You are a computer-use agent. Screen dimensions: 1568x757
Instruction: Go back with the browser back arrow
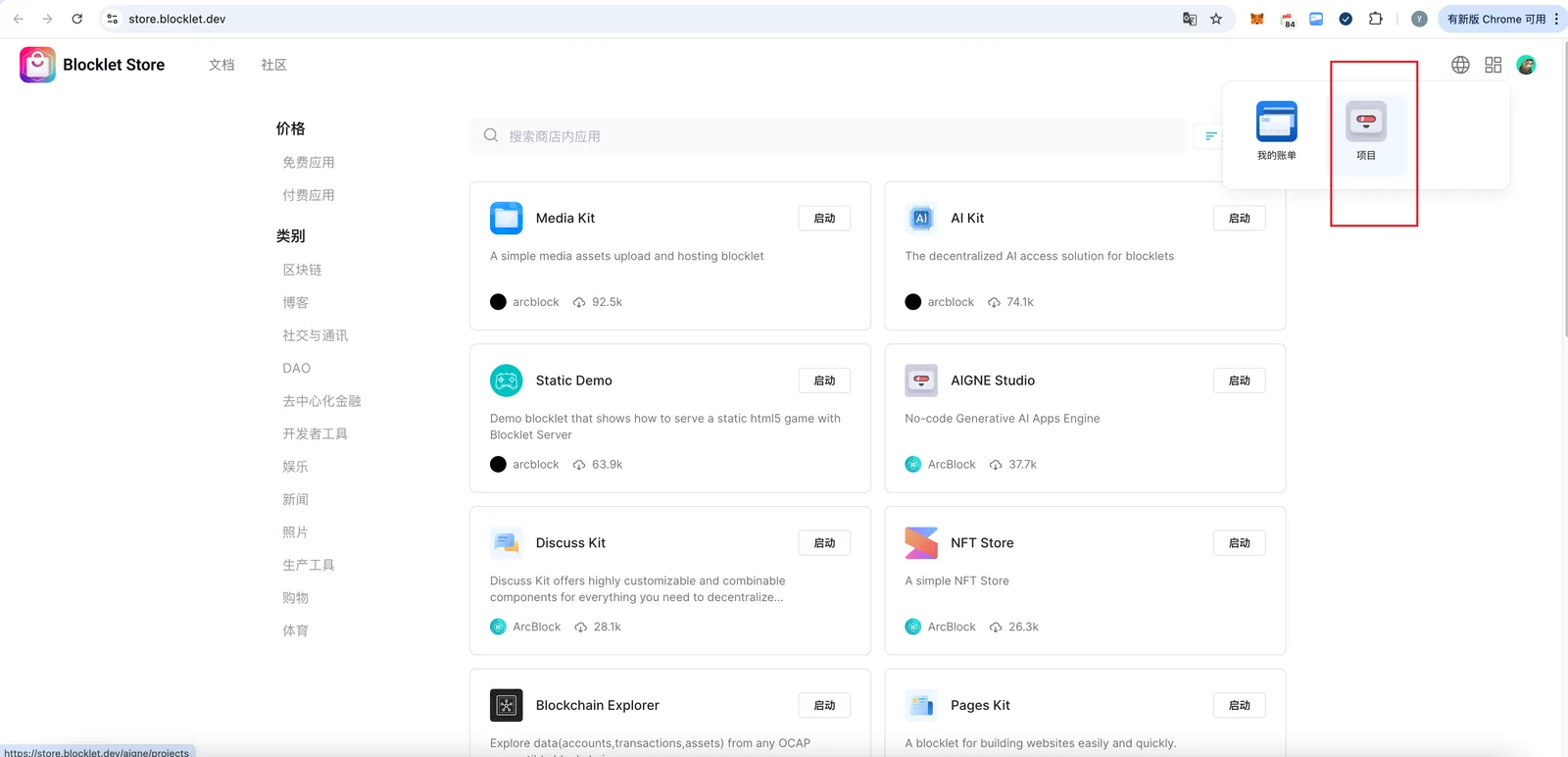[18, 19]
